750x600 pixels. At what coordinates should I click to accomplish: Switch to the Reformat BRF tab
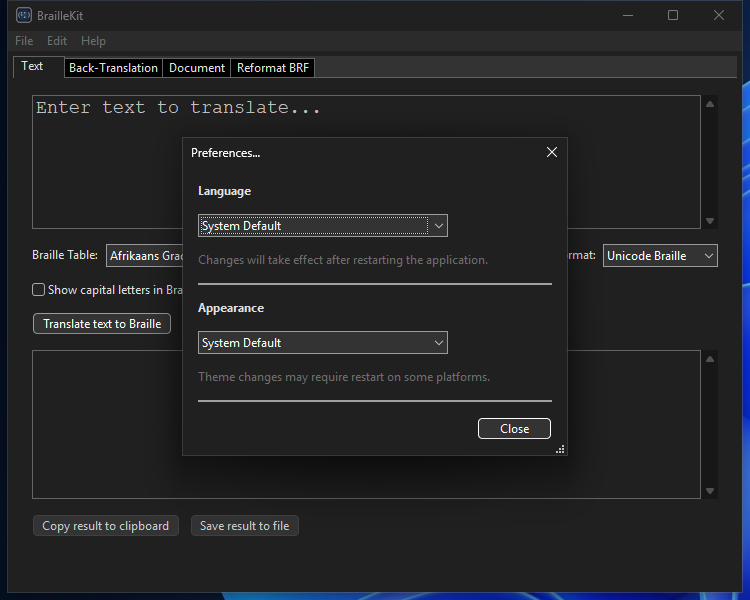coord(273,68)
